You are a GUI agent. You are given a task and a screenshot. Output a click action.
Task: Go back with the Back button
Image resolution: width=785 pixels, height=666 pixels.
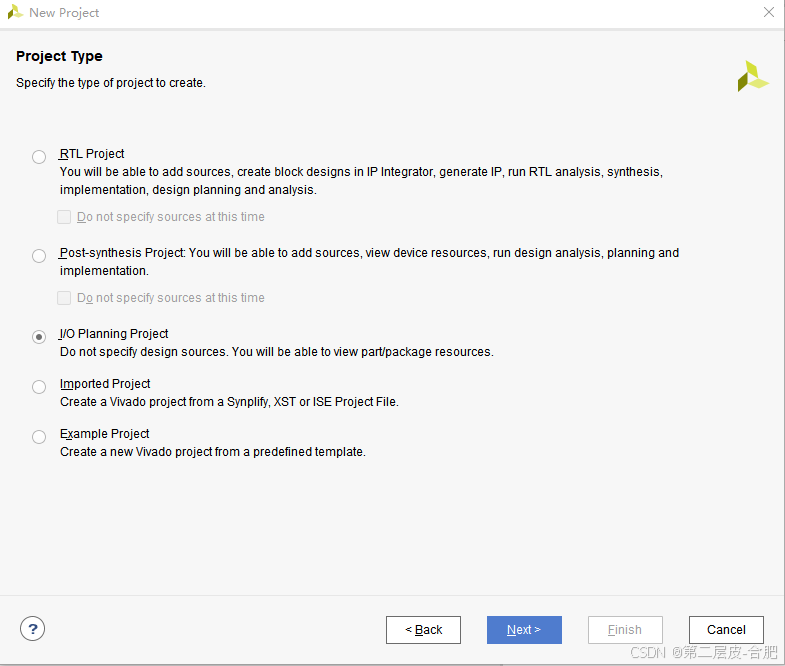[423, 629]
